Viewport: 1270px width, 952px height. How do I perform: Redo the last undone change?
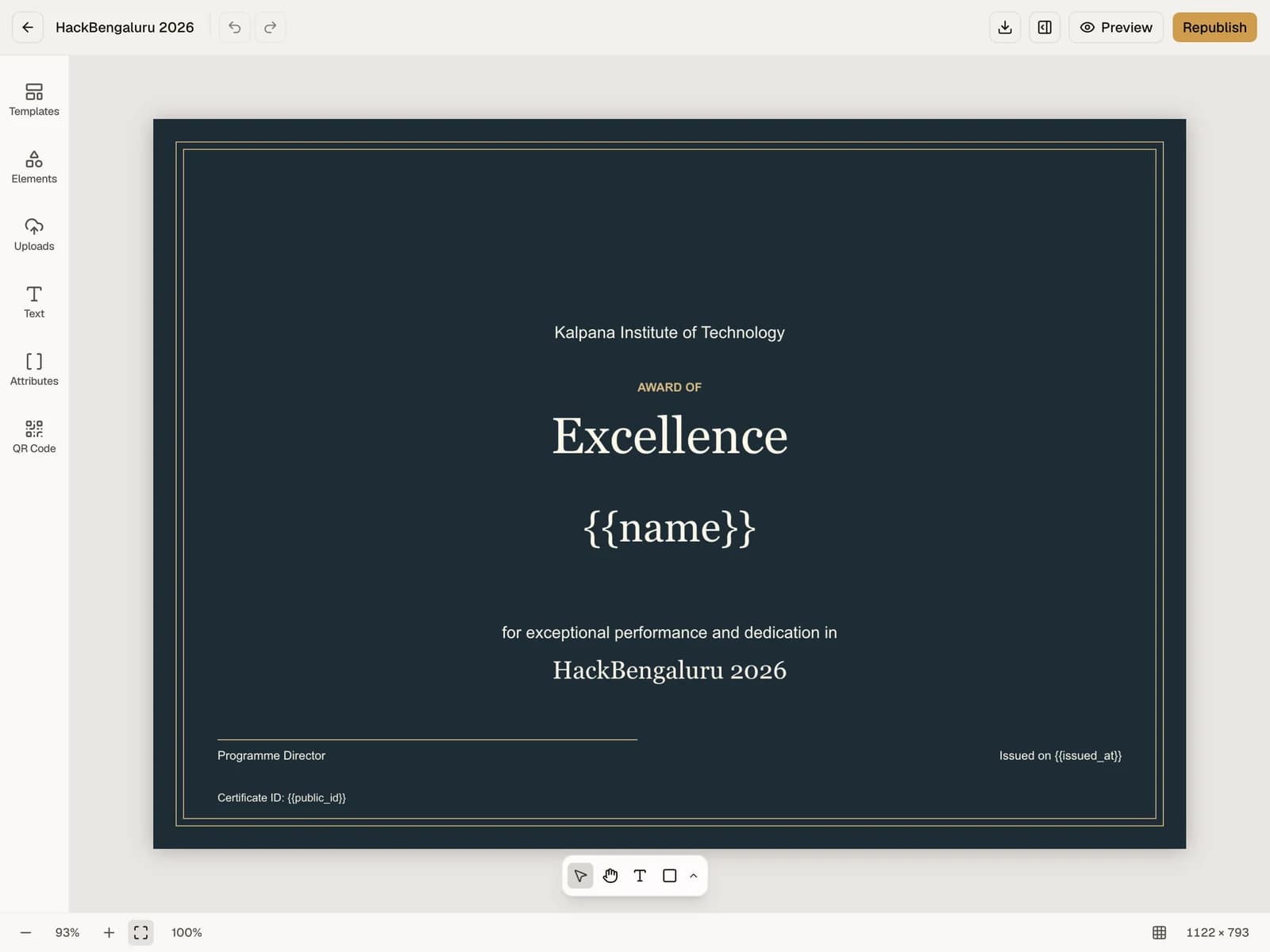(270, 27)
